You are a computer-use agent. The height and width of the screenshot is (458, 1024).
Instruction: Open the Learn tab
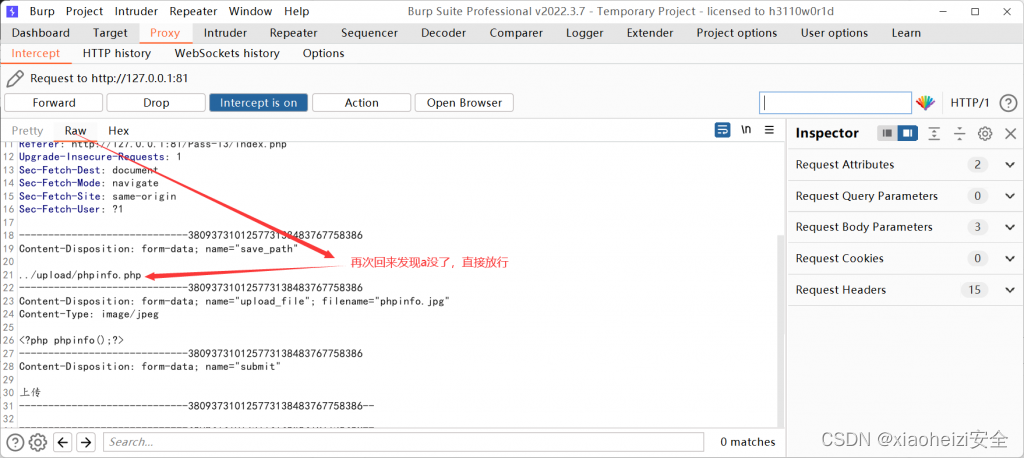pyautogui.click(x=906, y=33)
